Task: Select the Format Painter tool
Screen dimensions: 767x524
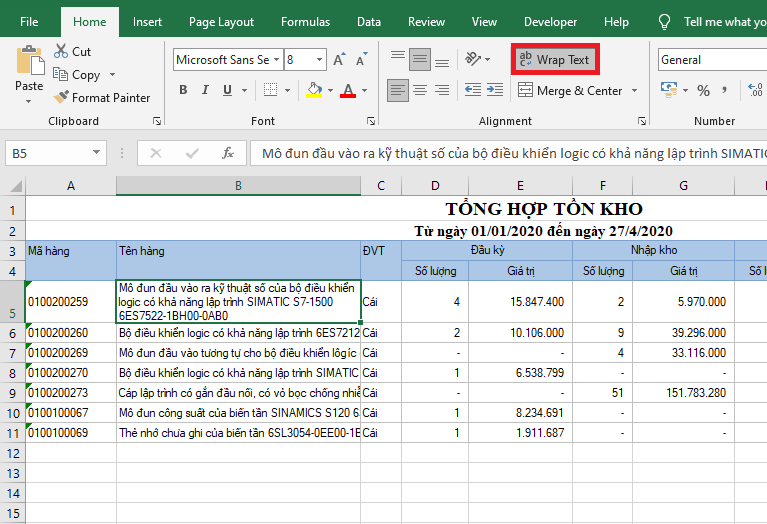Action: 101,98
